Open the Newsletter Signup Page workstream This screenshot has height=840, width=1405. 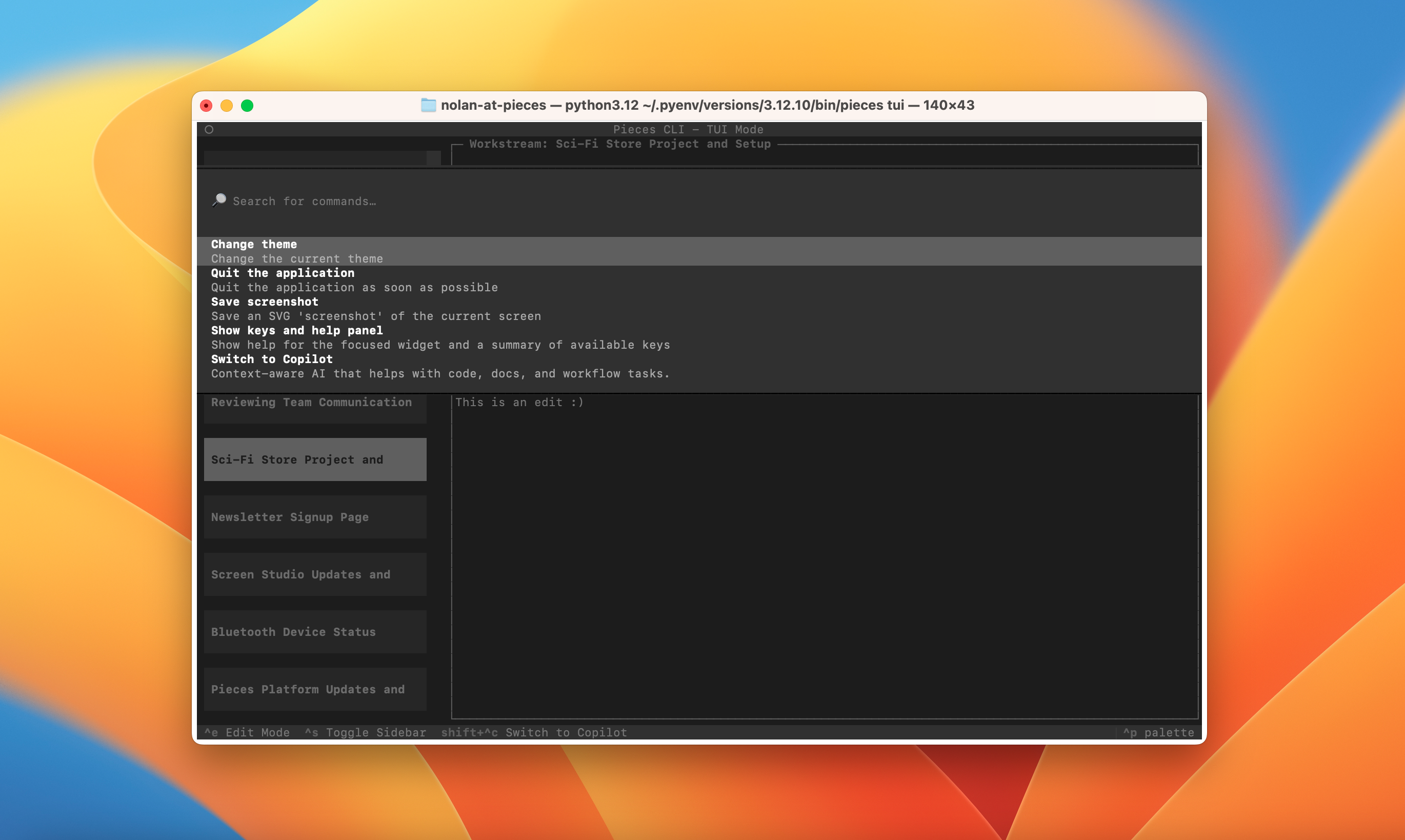tap(315, 517)
